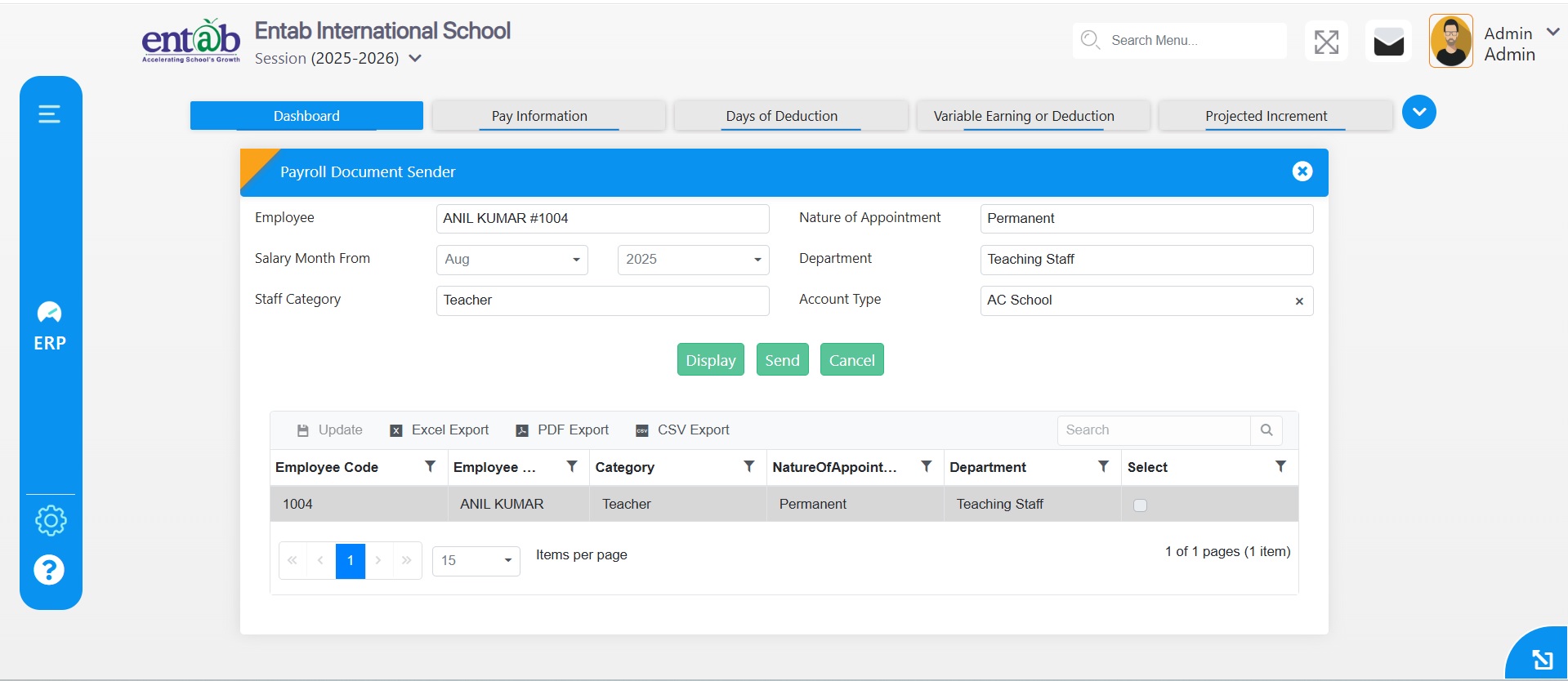Expand the 2025 year dropdown
Screen dimensions: 1568x681
coord(693,260)
